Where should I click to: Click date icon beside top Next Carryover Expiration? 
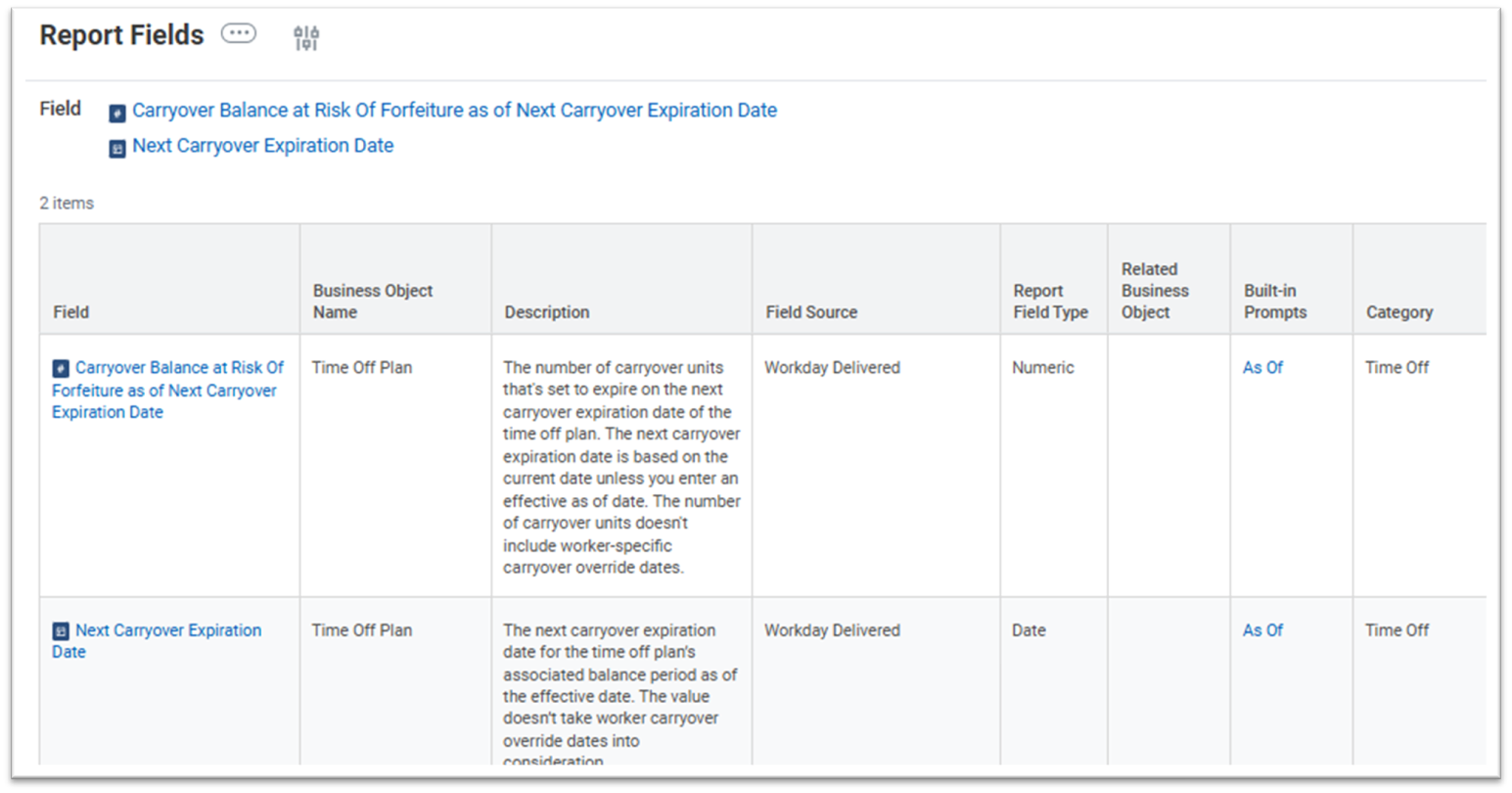click(x=117, y=149)
